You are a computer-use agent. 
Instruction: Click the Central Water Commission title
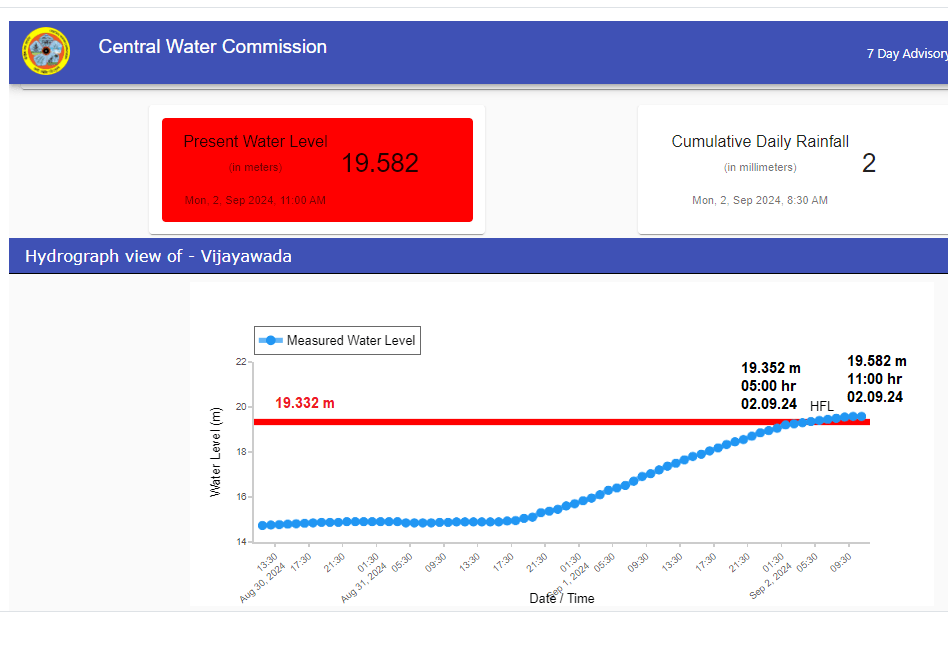click(212, 47)
